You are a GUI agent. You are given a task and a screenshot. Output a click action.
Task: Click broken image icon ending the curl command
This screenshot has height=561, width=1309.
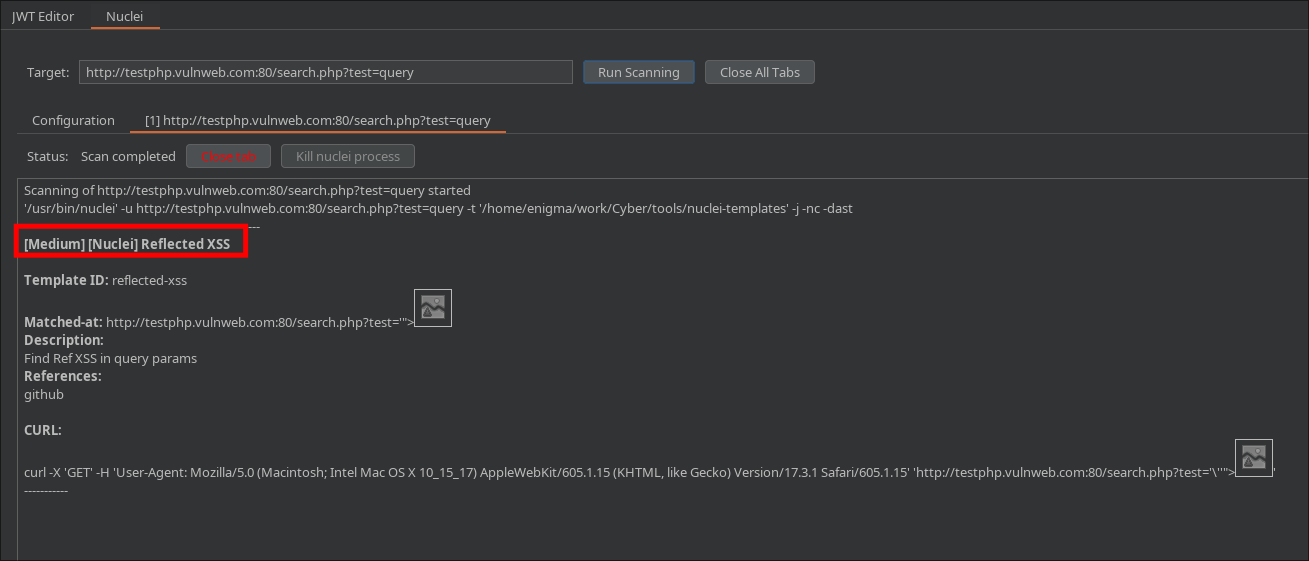(x=1253, y=458)
